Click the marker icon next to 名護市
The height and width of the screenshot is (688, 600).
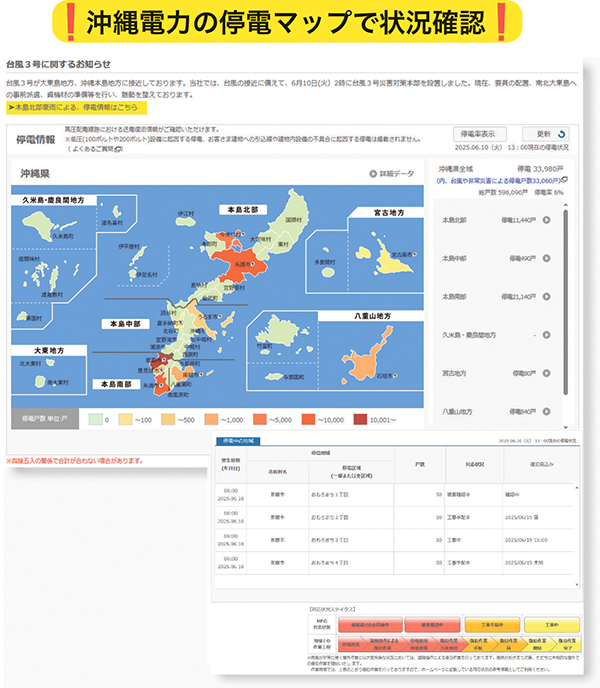(253, 264)
